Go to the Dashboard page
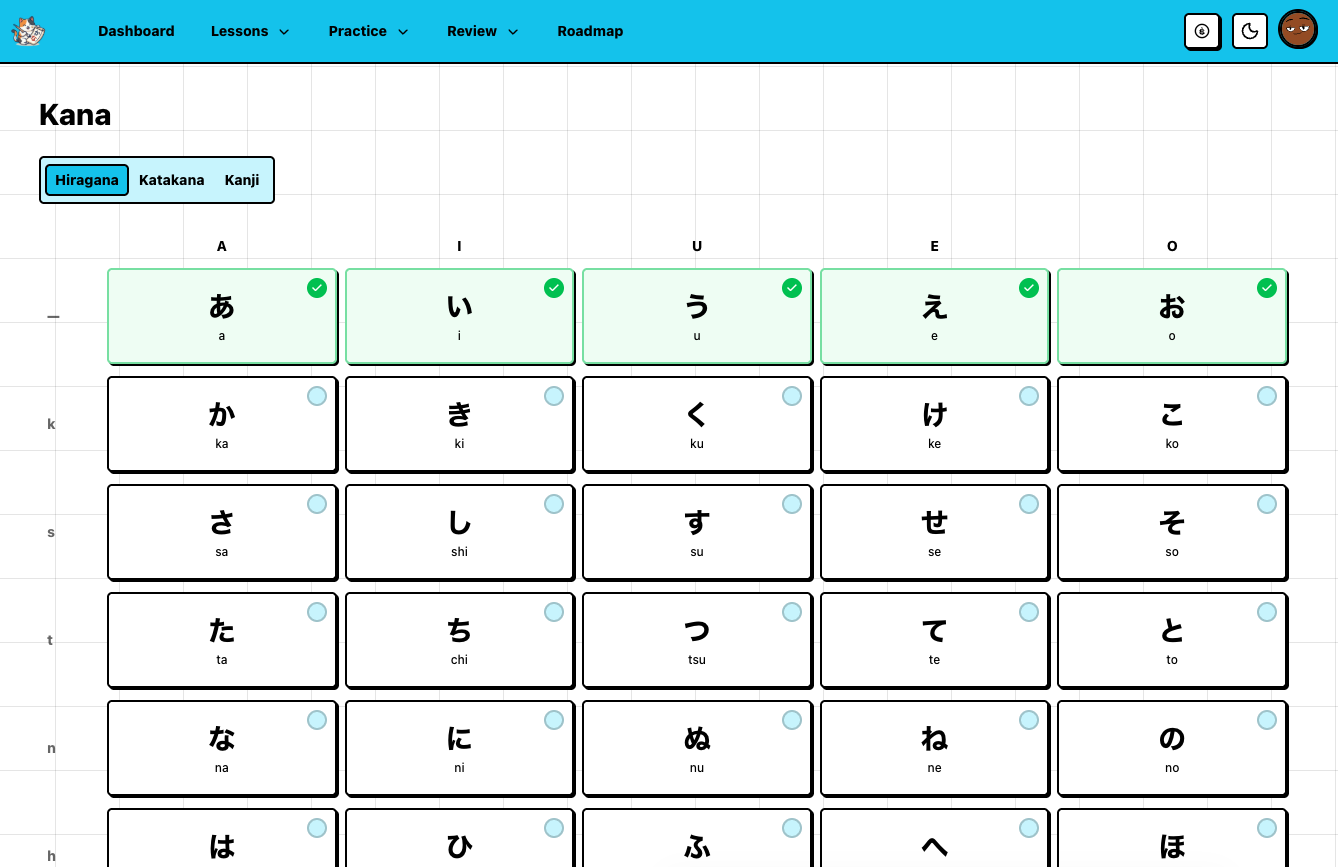Screen dimensions: 1338x867 click(x=136, y=31)
